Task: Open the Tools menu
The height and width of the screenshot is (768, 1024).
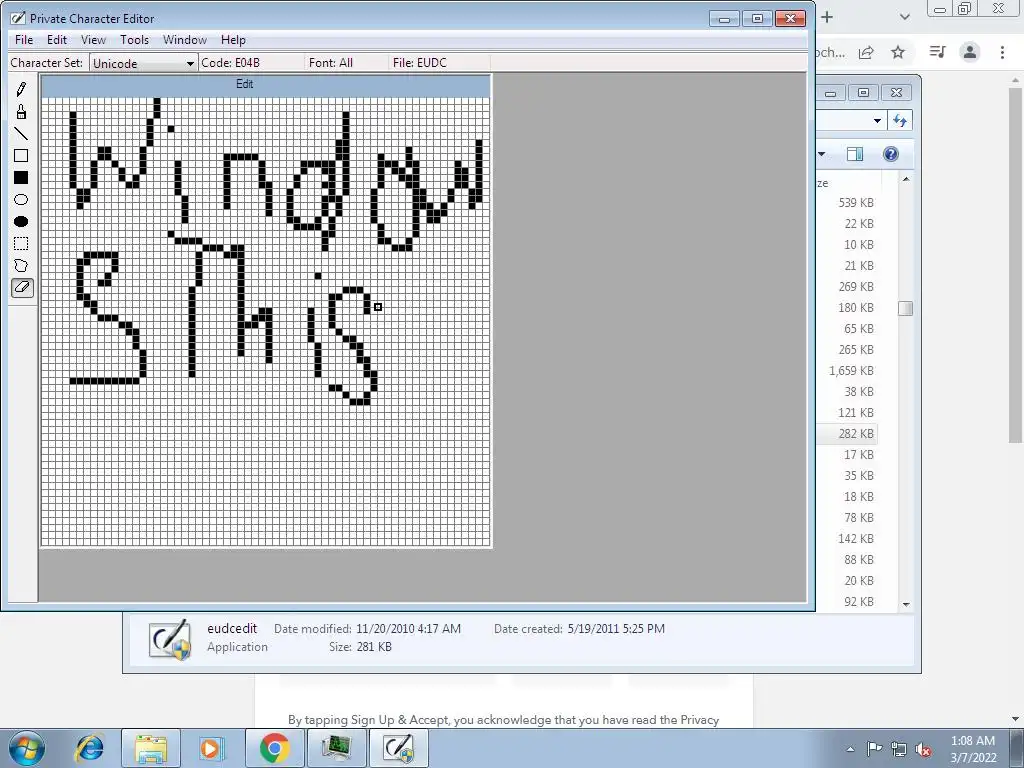Action: pyautogui.click(x=135, y=40)
